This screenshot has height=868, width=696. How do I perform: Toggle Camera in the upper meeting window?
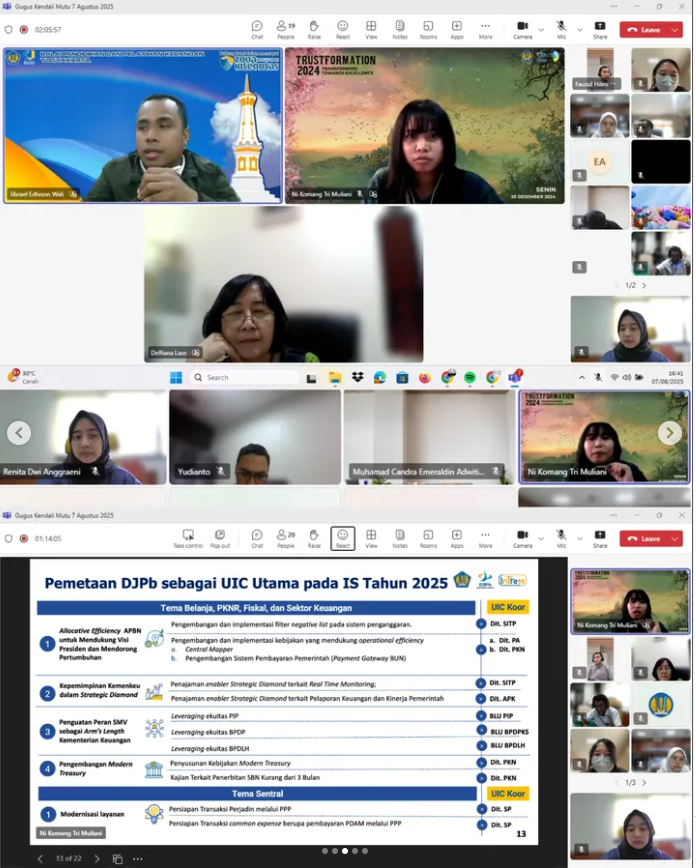point(522,30)
